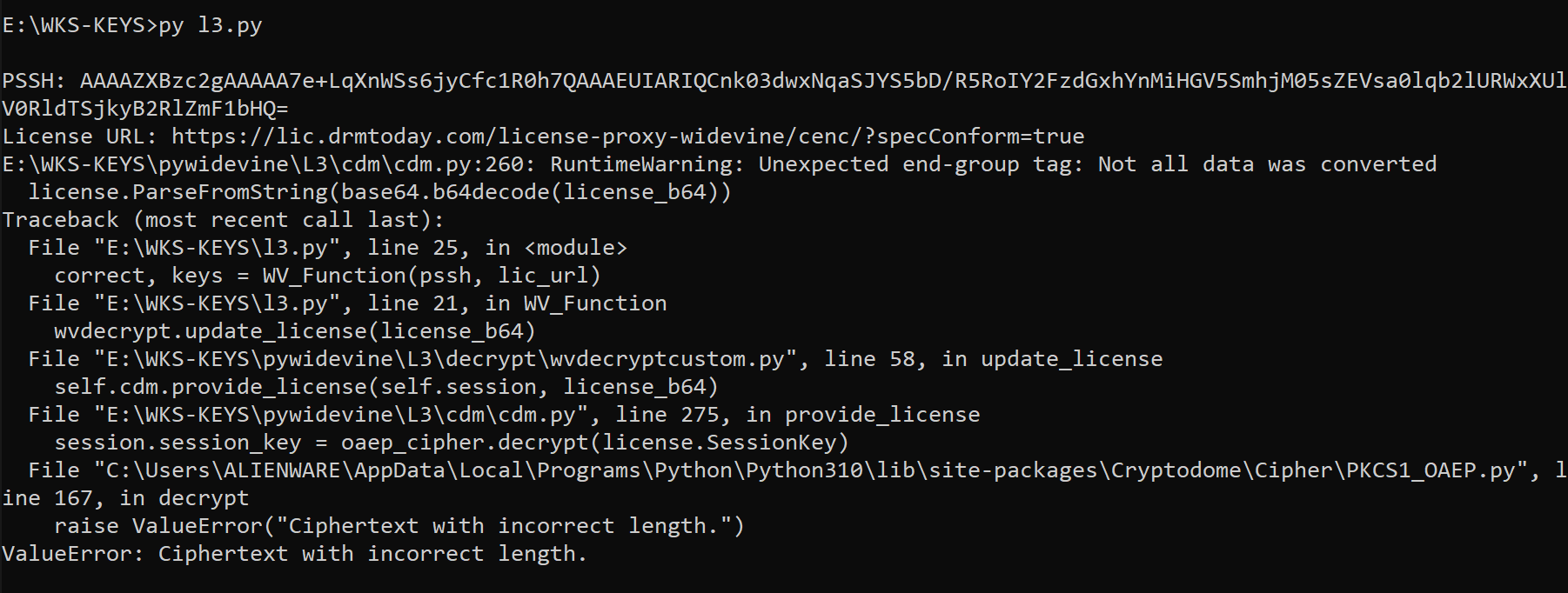Click the final ValueError error message
The height and width of the screenshot is (593, 1568).
tap(294, 554)
